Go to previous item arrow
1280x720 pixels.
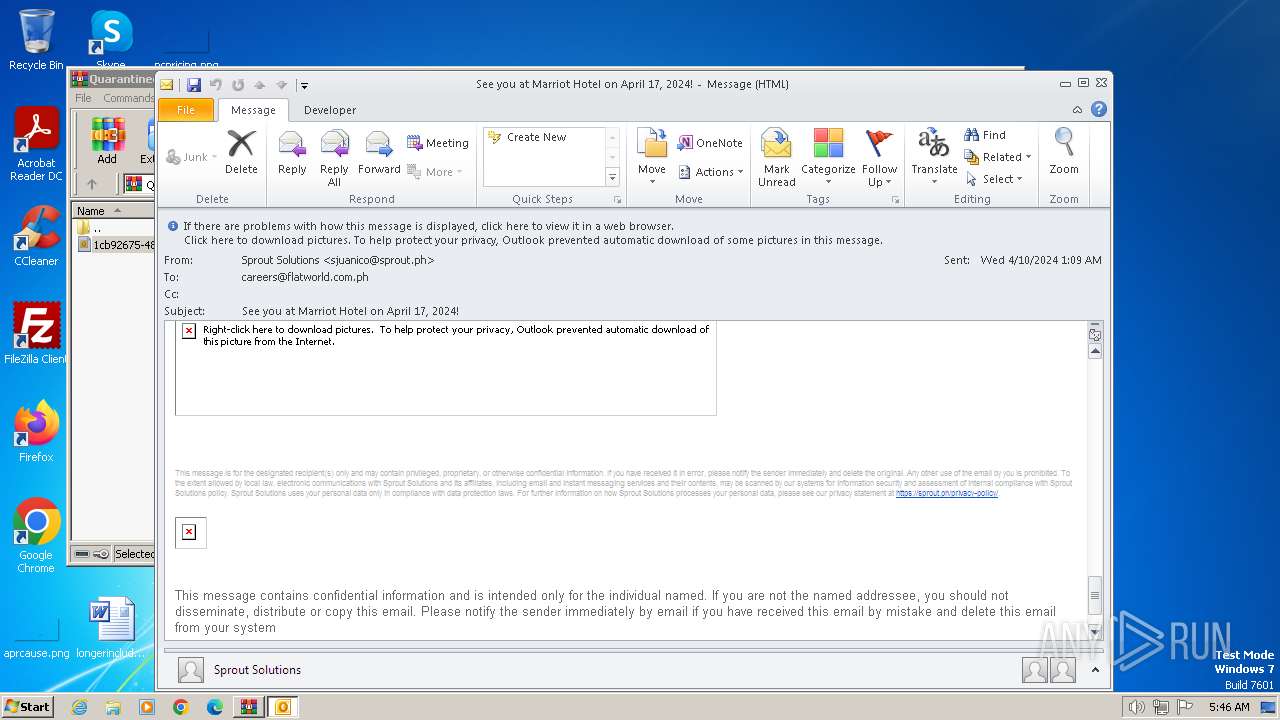point(260,85)
